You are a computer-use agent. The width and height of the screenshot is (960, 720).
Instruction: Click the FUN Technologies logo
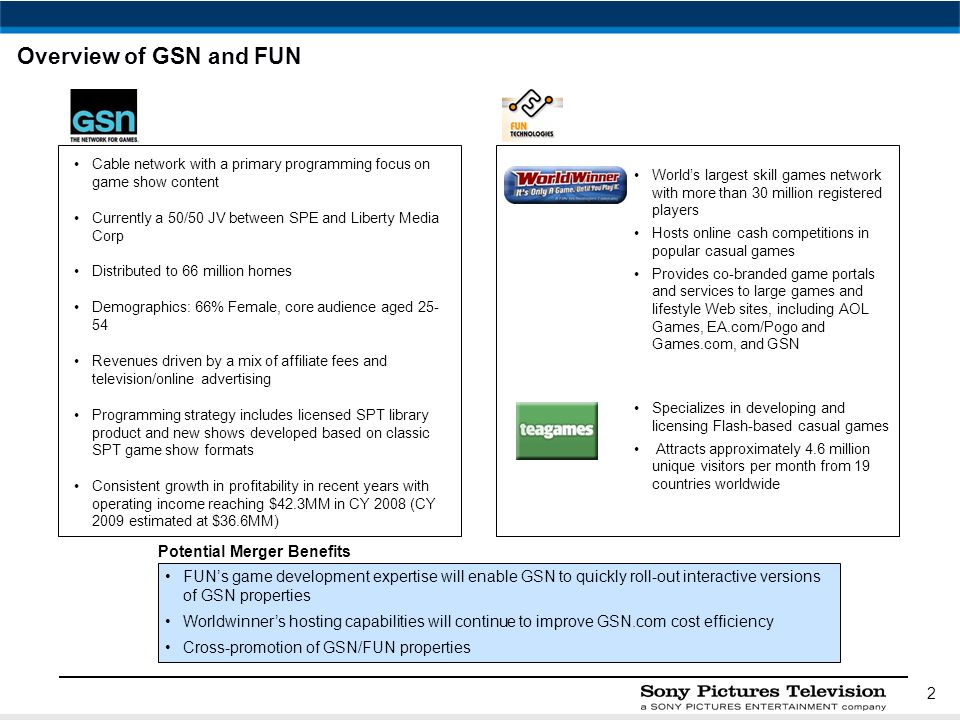pyautogui.click(x=531, y=115)
